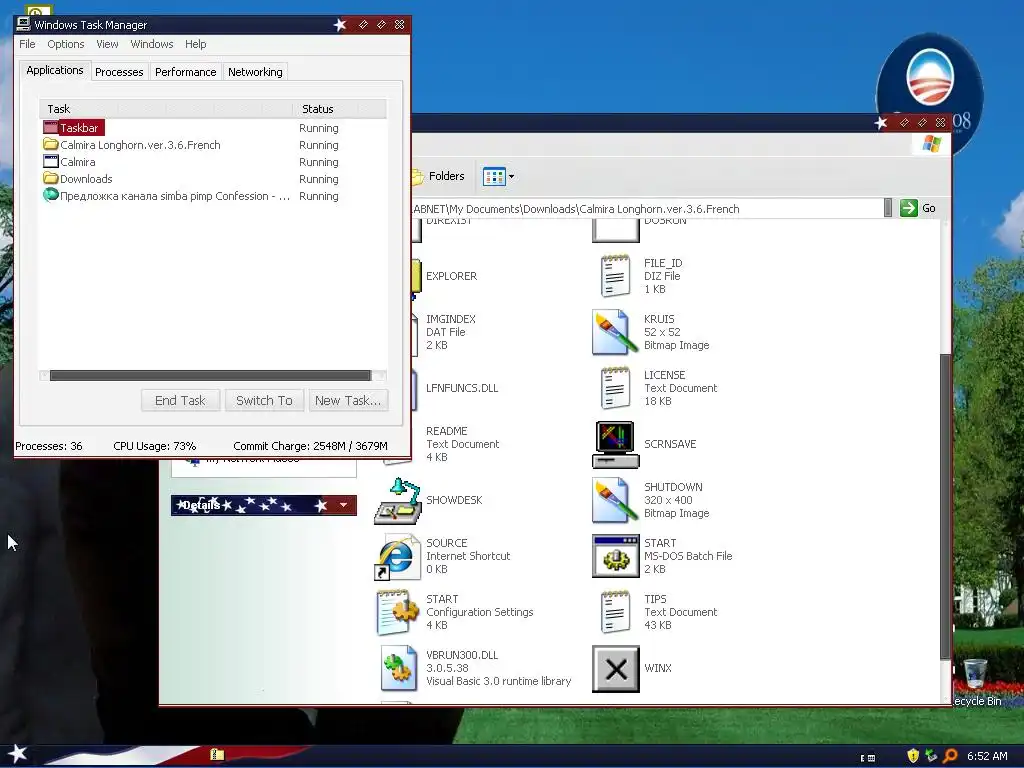Click the address bar path field
The width and height of the screenshot is (1024, 768).
pyautogui.click(x=647, y=209)
